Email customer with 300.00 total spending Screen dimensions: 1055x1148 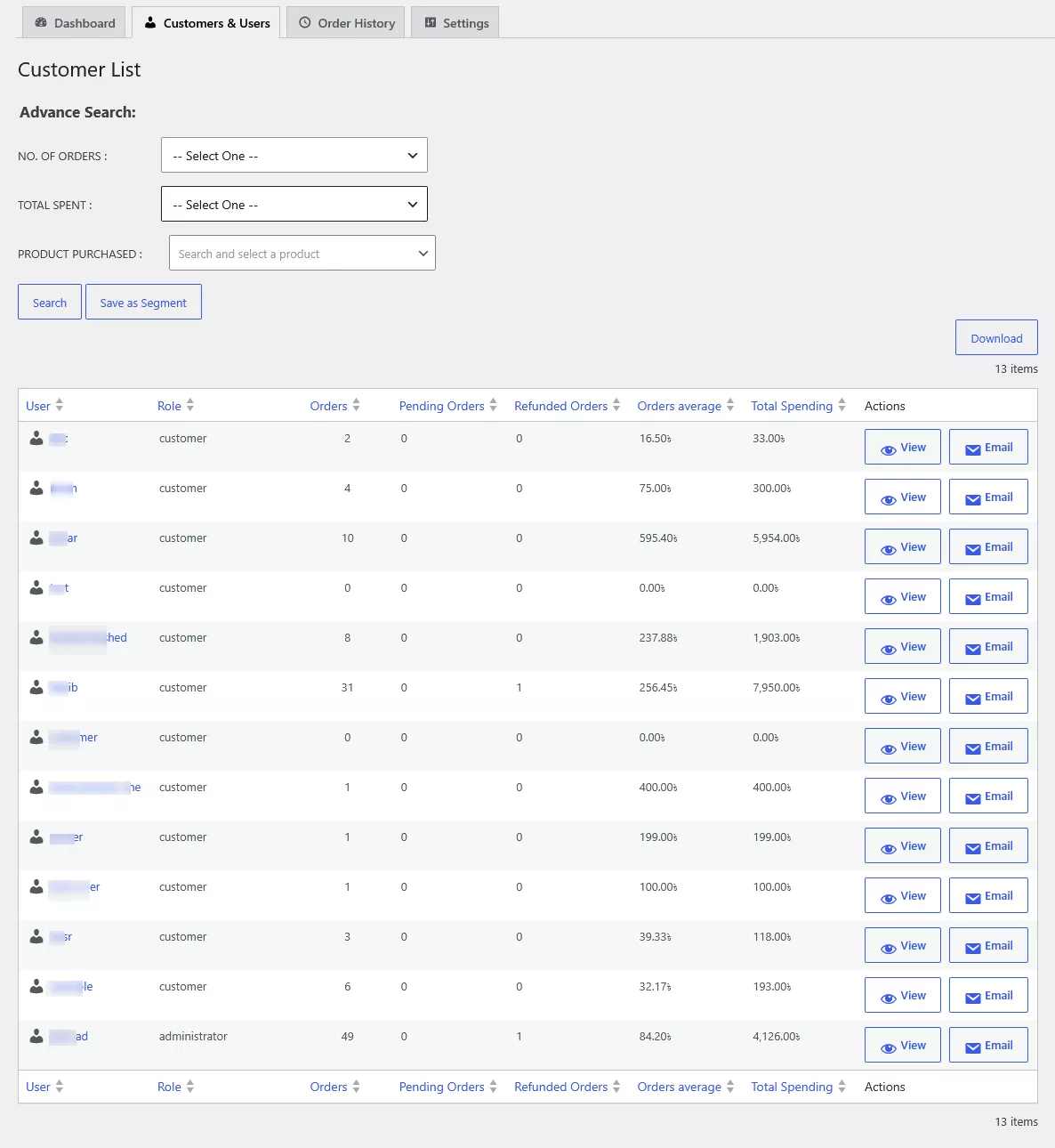(x=988, y=497)
